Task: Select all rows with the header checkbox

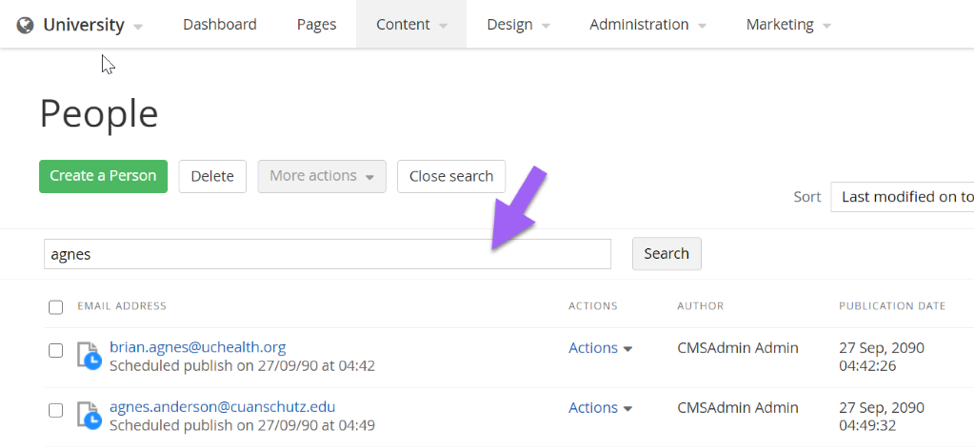Action: [56, 307]
